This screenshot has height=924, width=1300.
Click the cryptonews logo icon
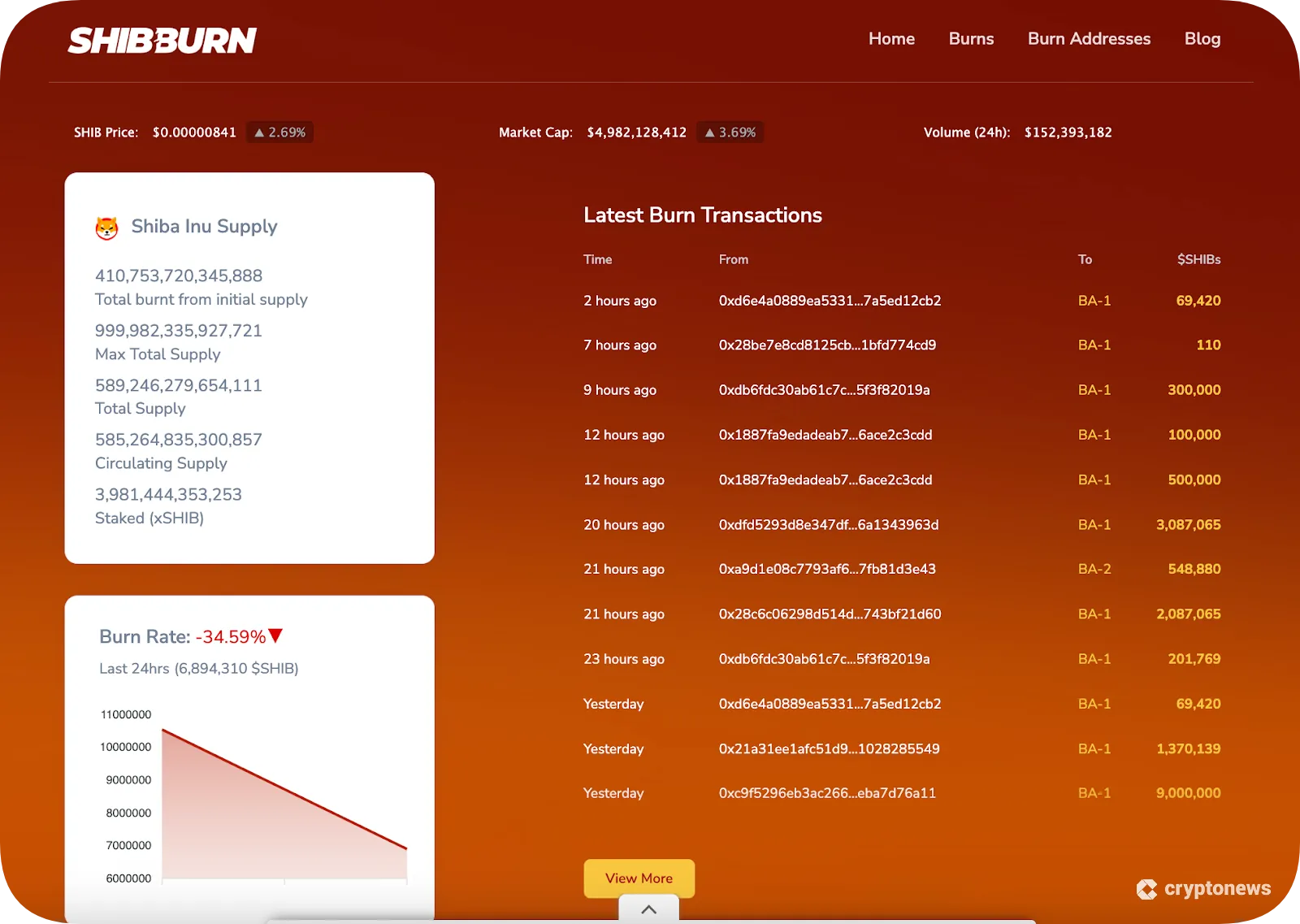(1148, 888)
